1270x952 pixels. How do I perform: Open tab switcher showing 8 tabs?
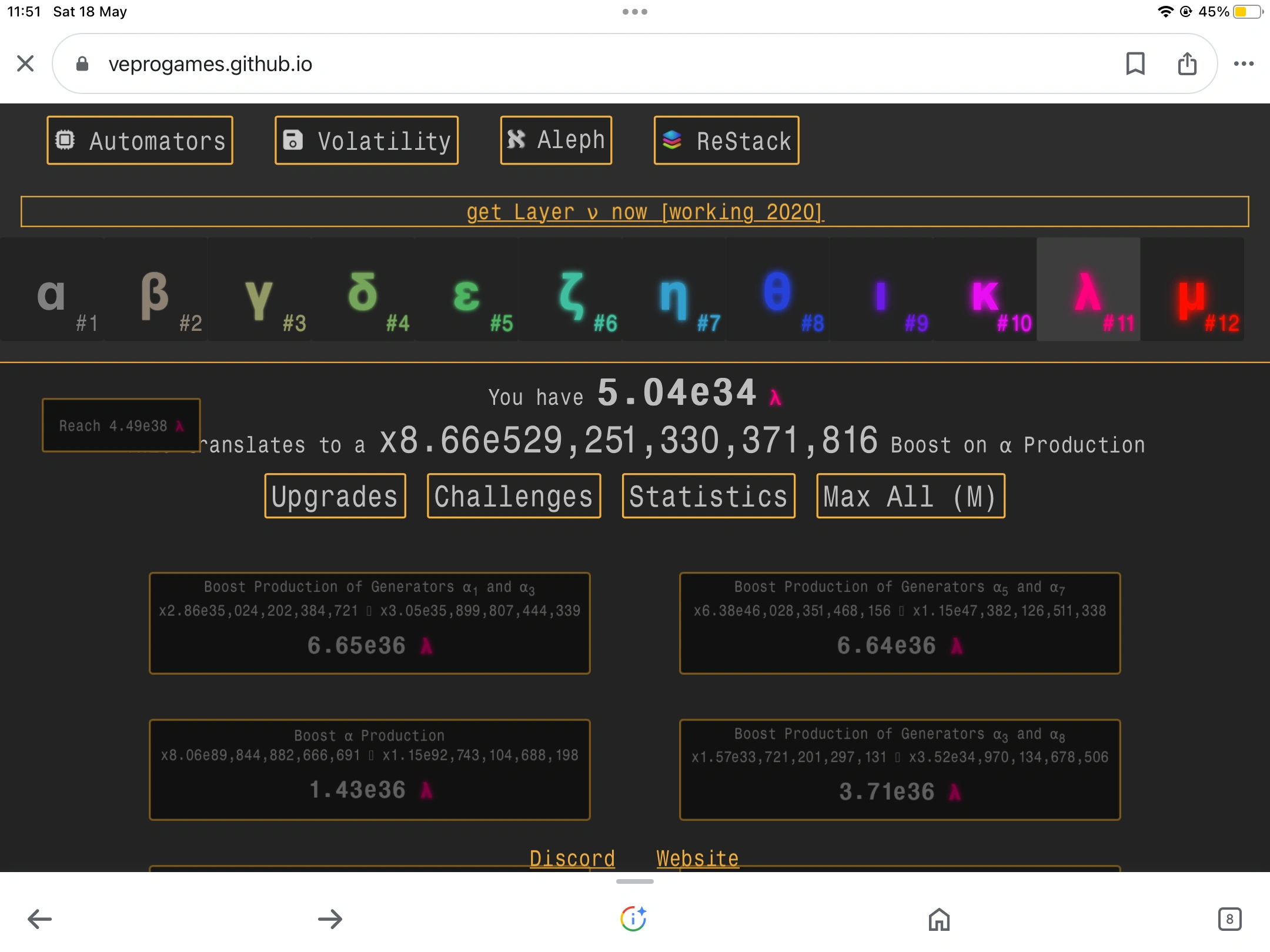click(1229, 919)
